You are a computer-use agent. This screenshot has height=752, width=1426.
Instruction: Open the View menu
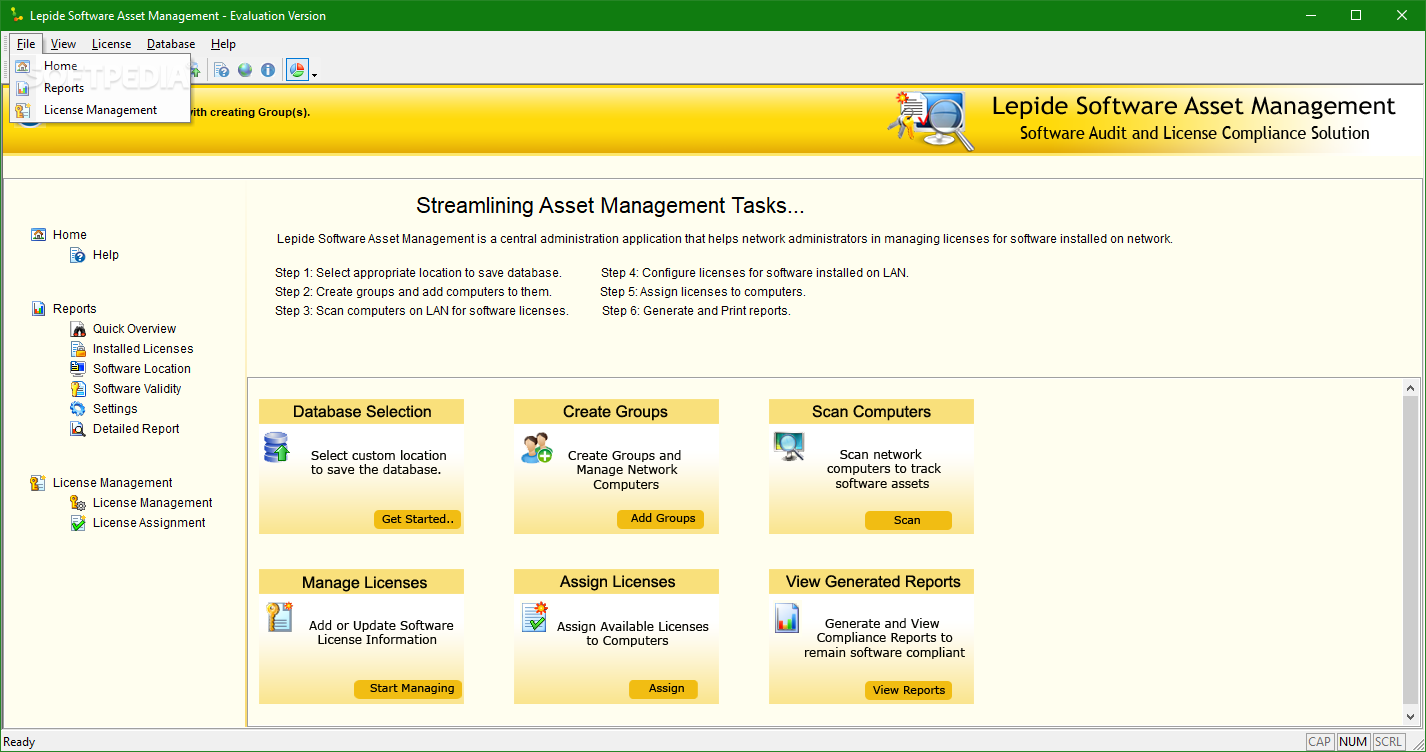click(x=63, y=44)
